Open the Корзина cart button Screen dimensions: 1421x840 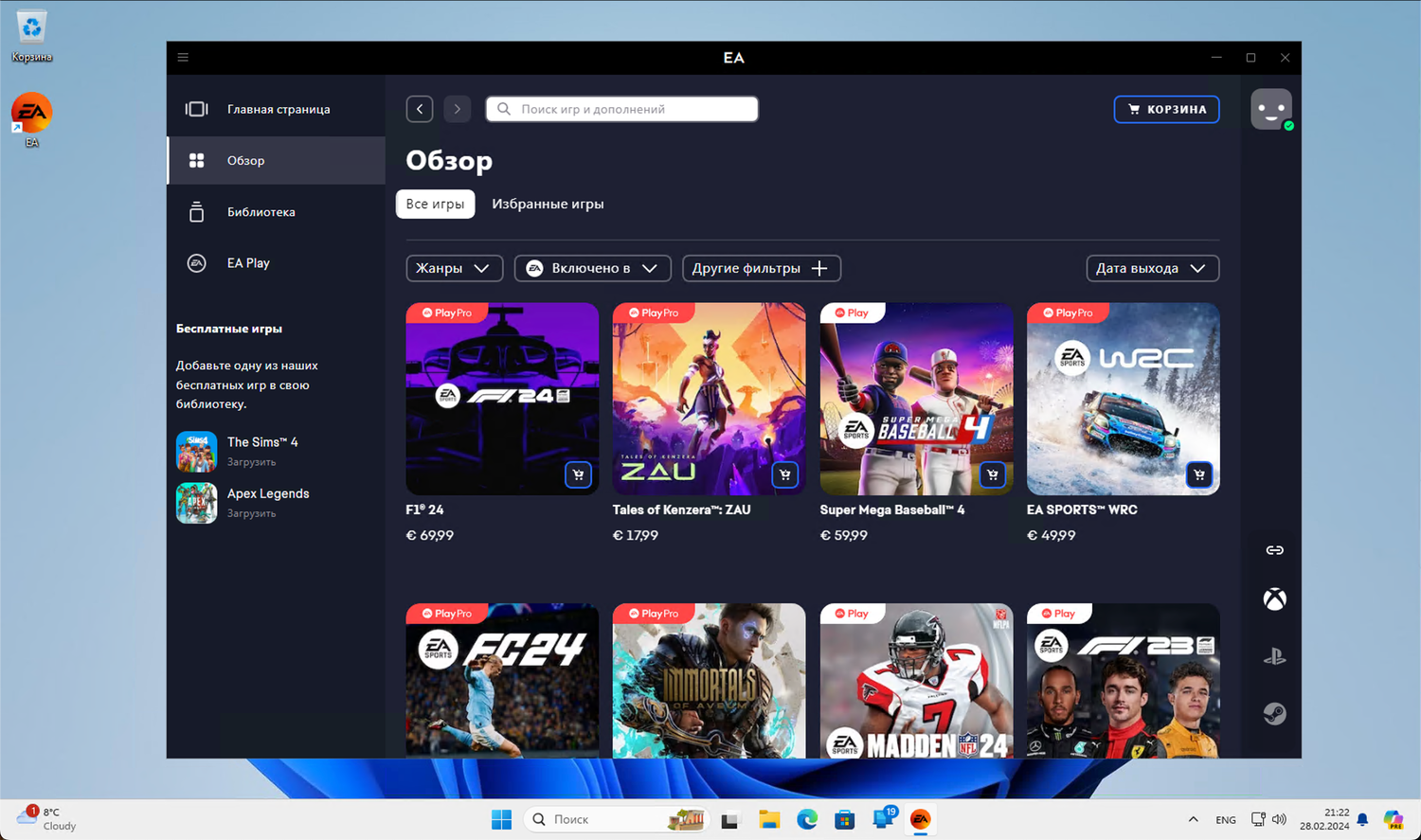tap(1166, 109)
